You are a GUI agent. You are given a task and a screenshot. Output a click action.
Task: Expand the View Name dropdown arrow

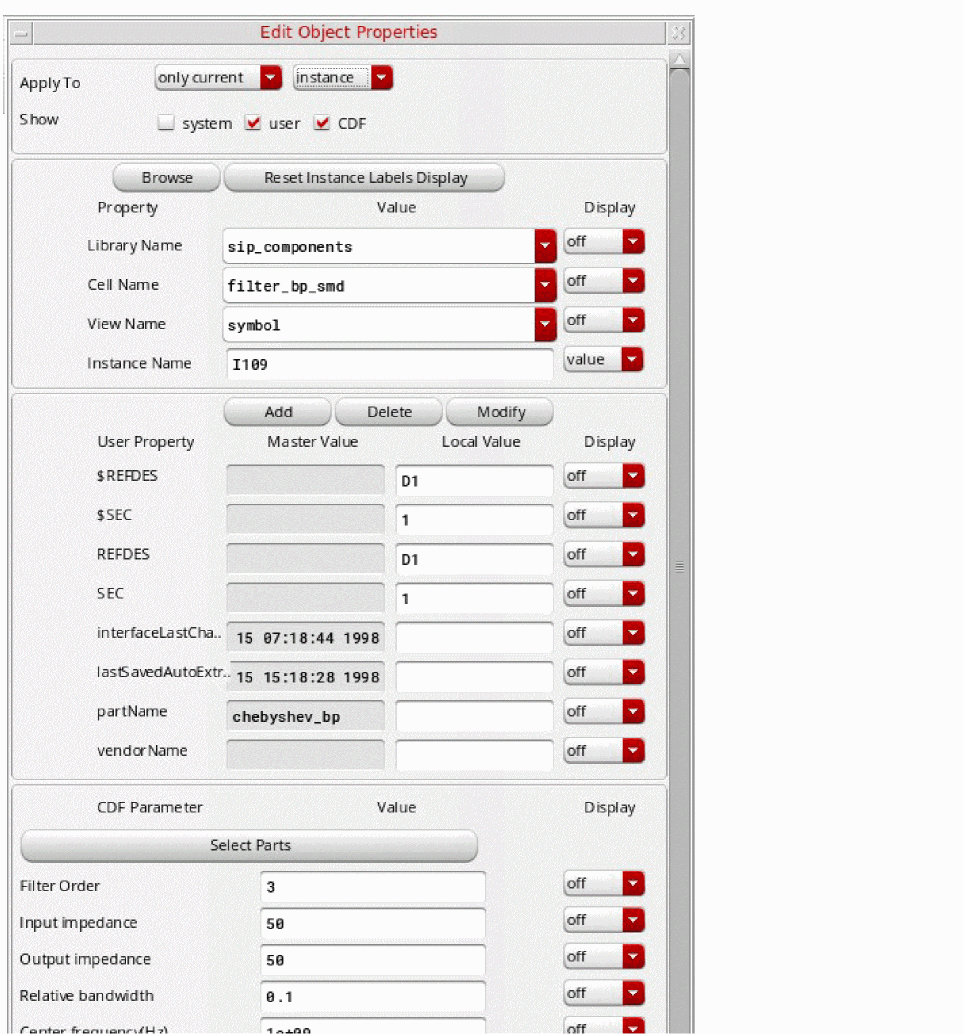544,324
